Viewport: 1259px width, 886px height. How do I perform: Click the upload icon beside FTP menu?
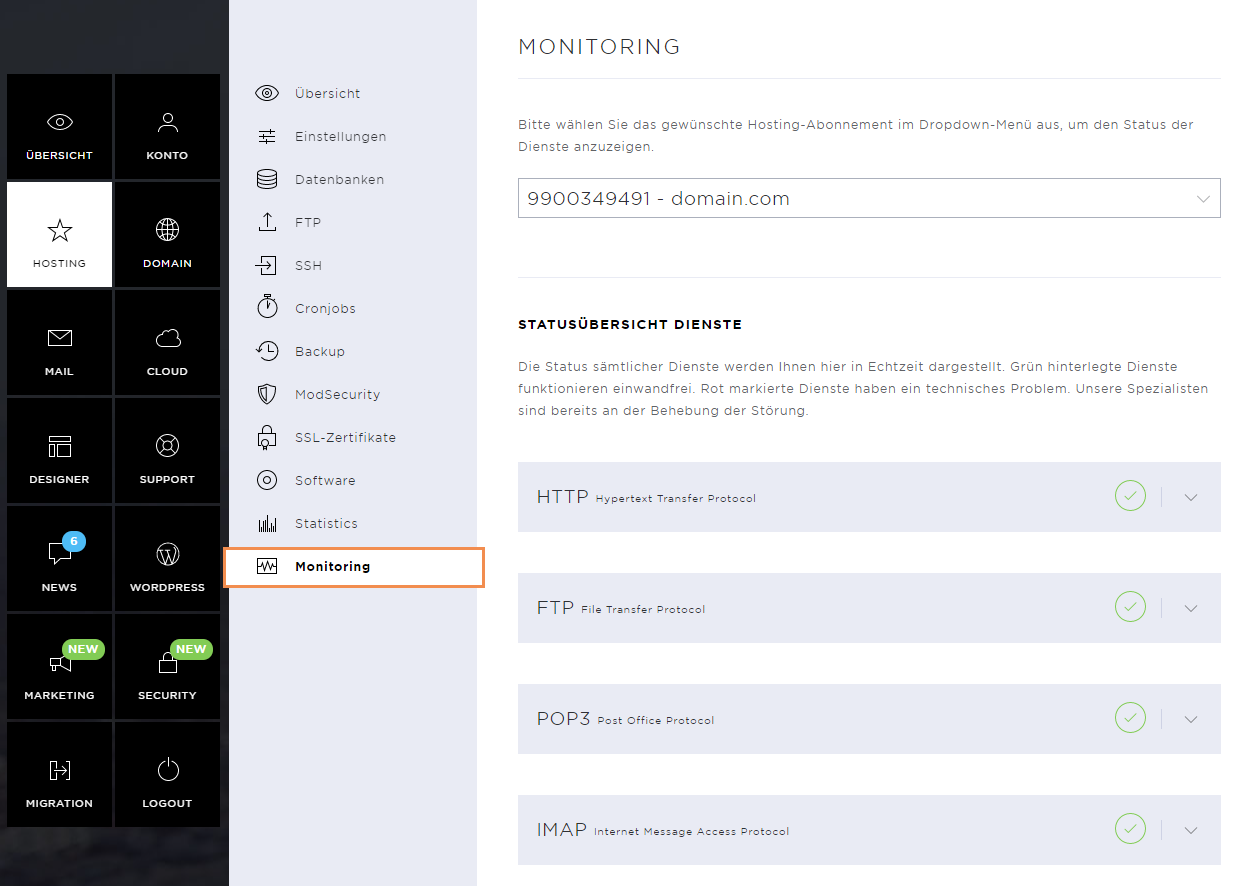click(267, 222)
